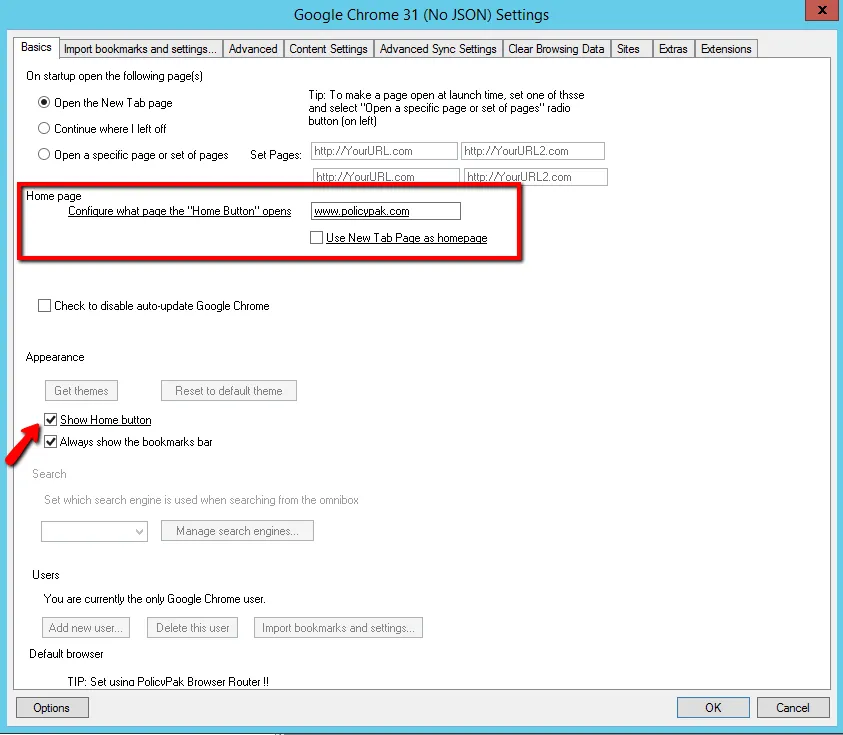Screen dimensions: 843x735
Task: Enable Use New Tab Page as homepage
Action: pos(317,238)
